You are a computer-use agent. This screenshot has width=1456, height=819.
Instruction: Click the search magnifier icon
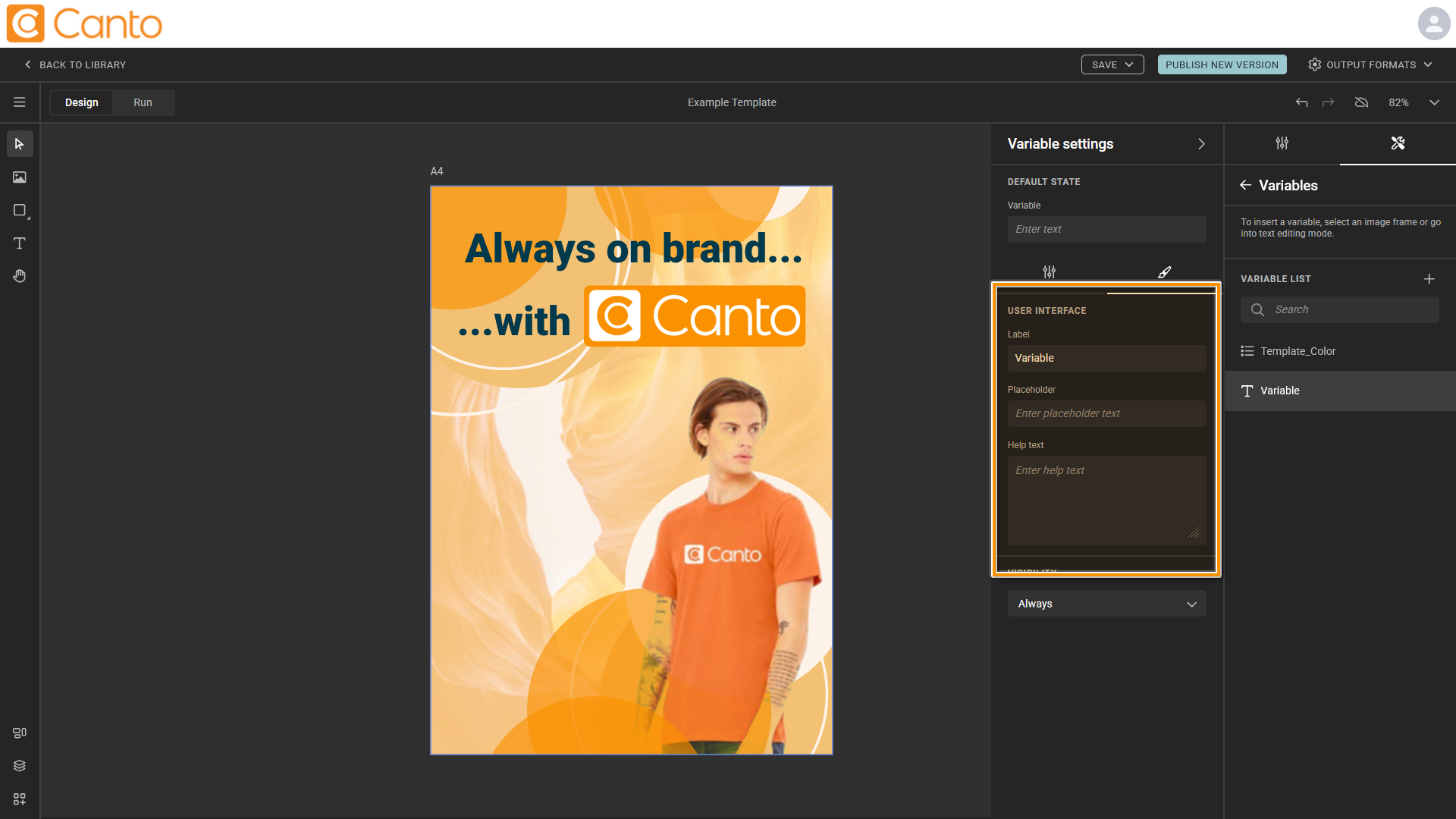tap(1257, 309)
